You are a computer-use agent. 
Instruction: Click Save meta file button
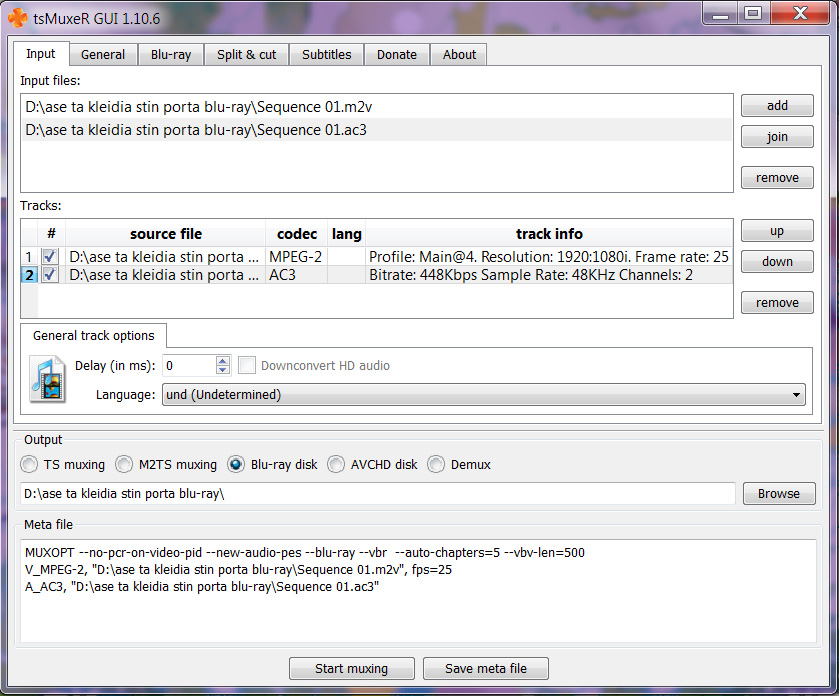[486, 669]
